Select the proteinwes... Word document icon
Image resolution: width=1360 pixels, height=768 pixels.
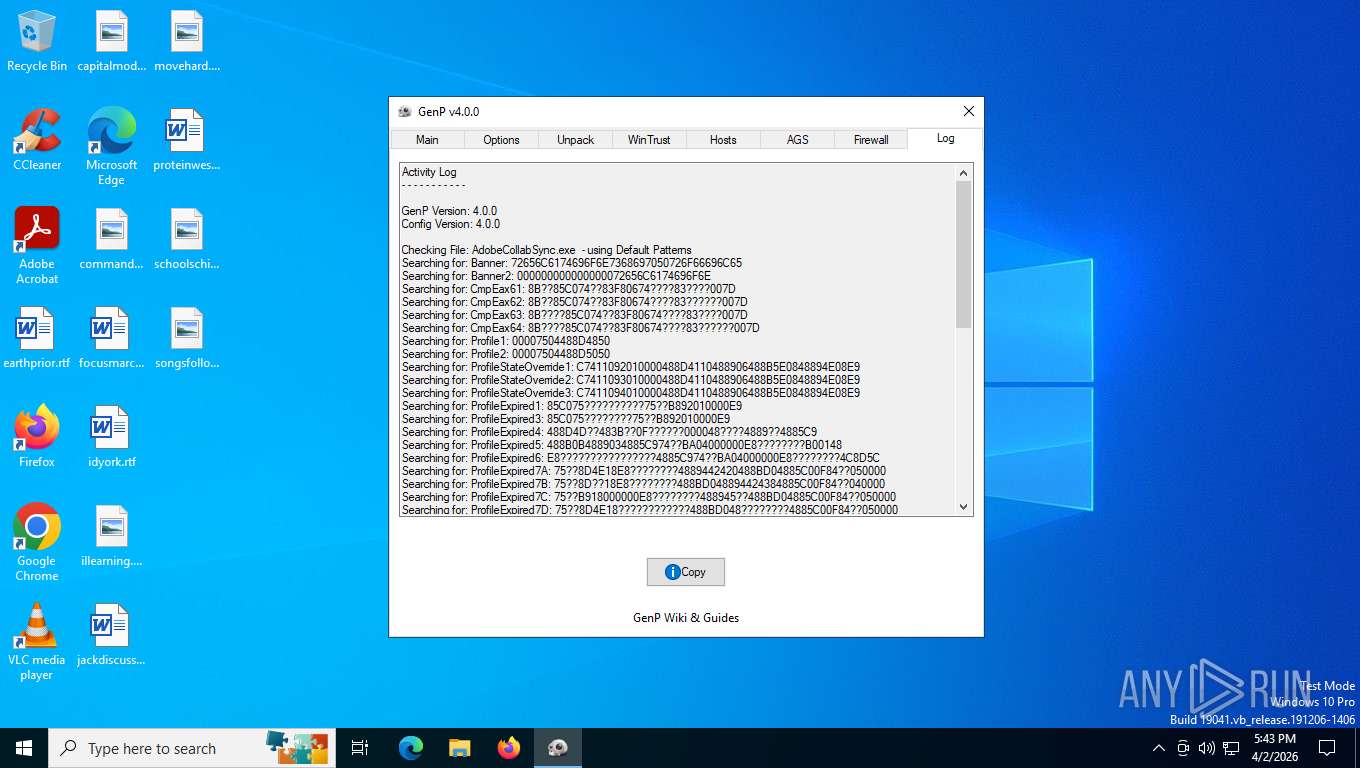point(186,139)
